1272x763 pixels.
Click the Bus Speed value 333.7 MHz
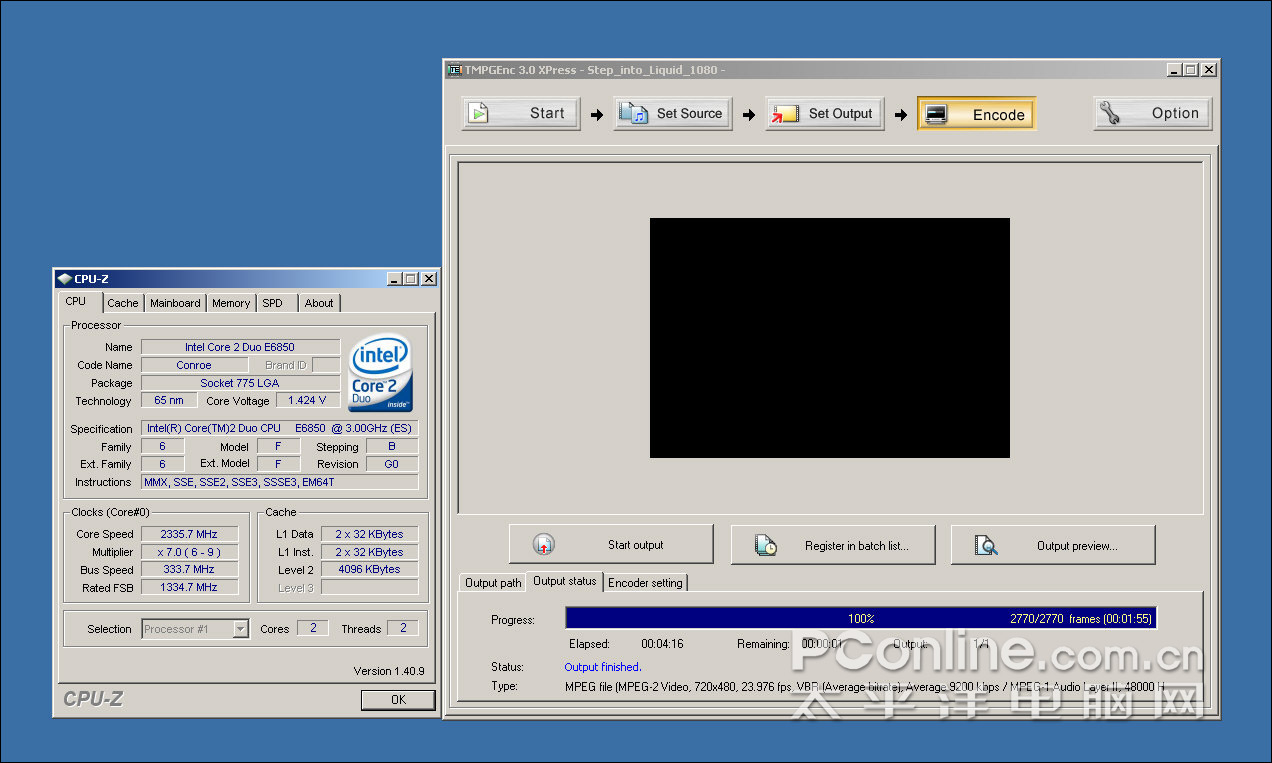coord(190,570)
